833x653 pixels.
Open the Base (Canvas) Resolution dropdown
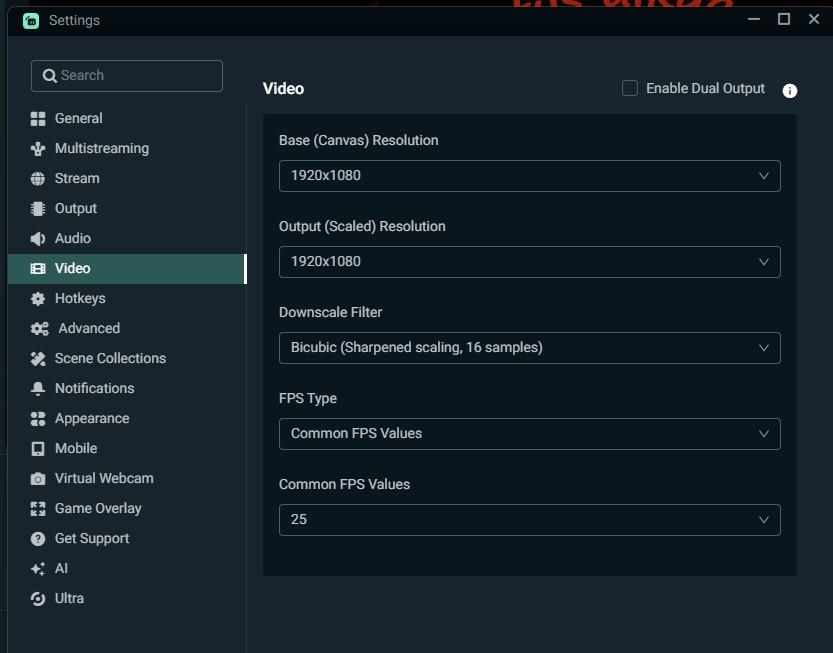[x=529, y=175]
